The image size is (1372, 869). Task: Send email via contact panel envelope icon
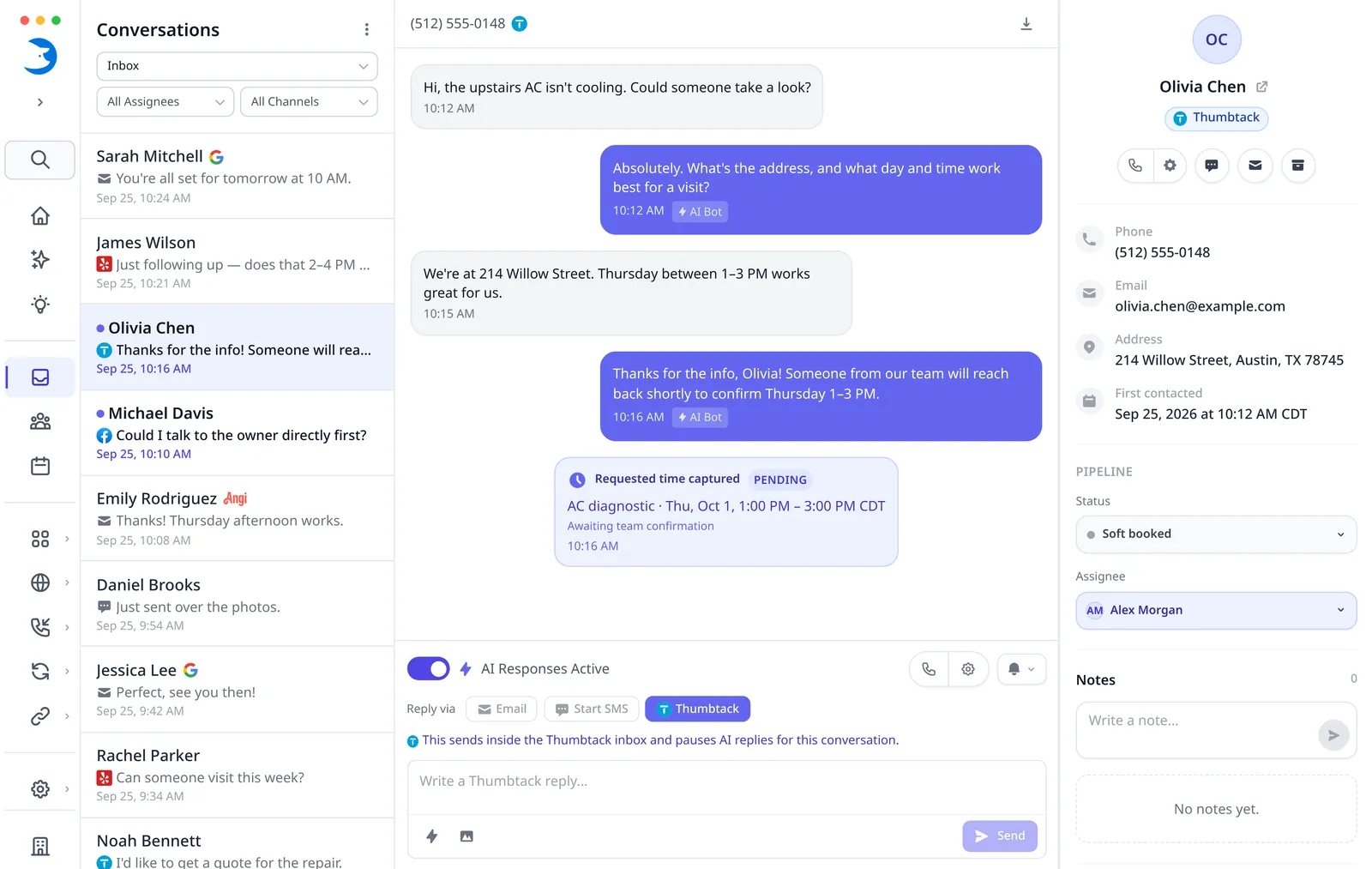click(x=1255, y=166)
